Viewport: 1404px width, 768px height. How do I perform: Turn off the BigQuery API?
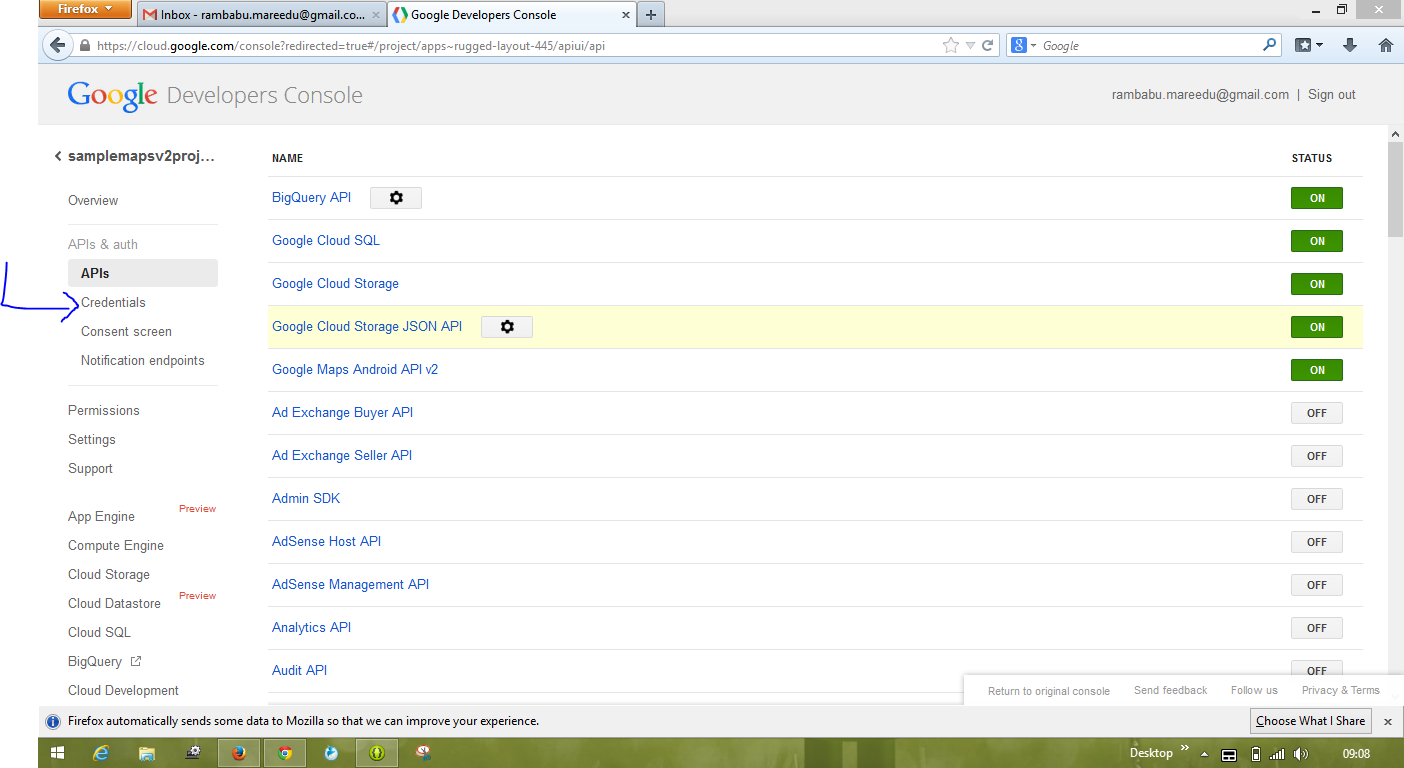click(1317, 198)
